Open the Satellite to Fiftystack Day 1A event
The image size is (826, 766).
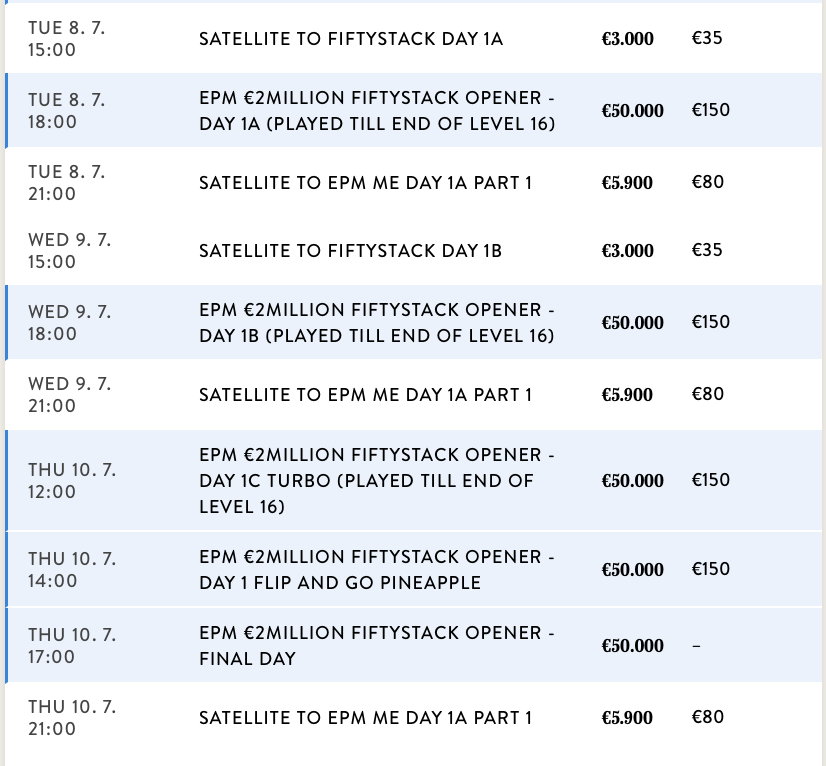pos(350,39)
